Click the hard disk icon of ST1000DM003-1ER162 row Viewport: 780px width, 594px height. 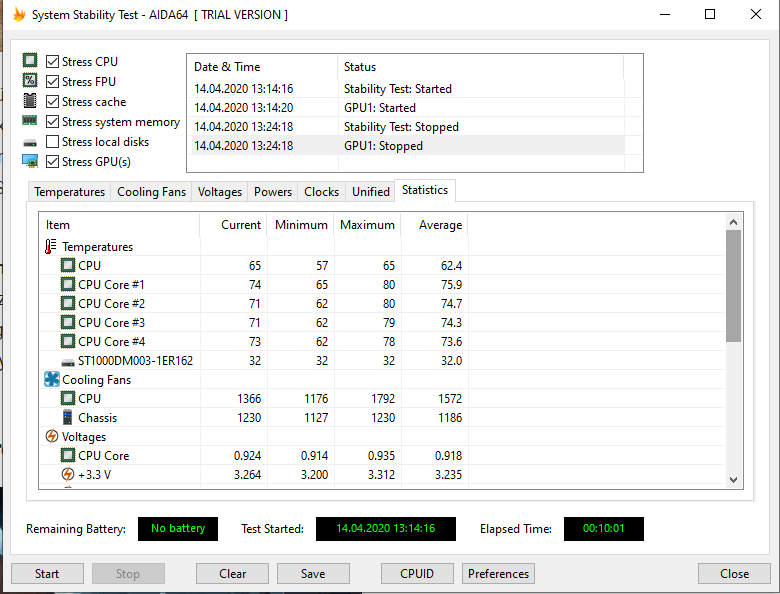pos(68,362)
